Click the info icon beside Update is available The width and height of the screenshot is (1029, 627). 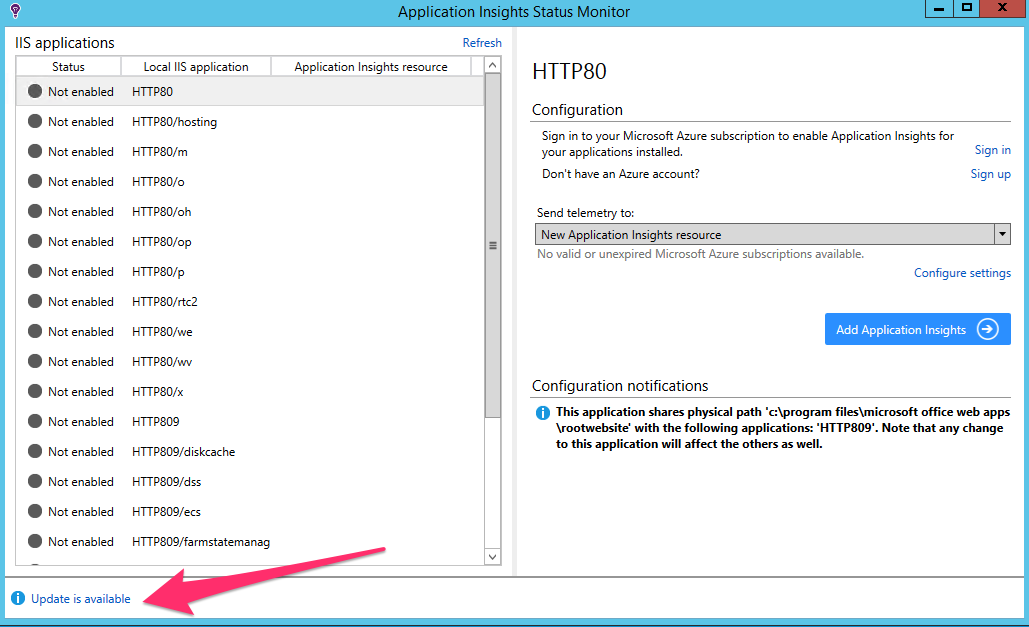pyautogui.click(x=17, y=599)
